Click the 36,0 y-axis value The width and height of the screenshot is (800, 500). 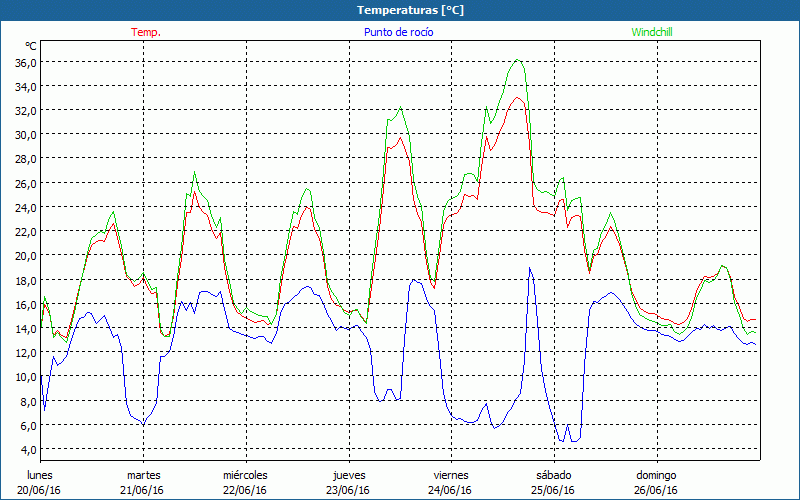[26, 62]
